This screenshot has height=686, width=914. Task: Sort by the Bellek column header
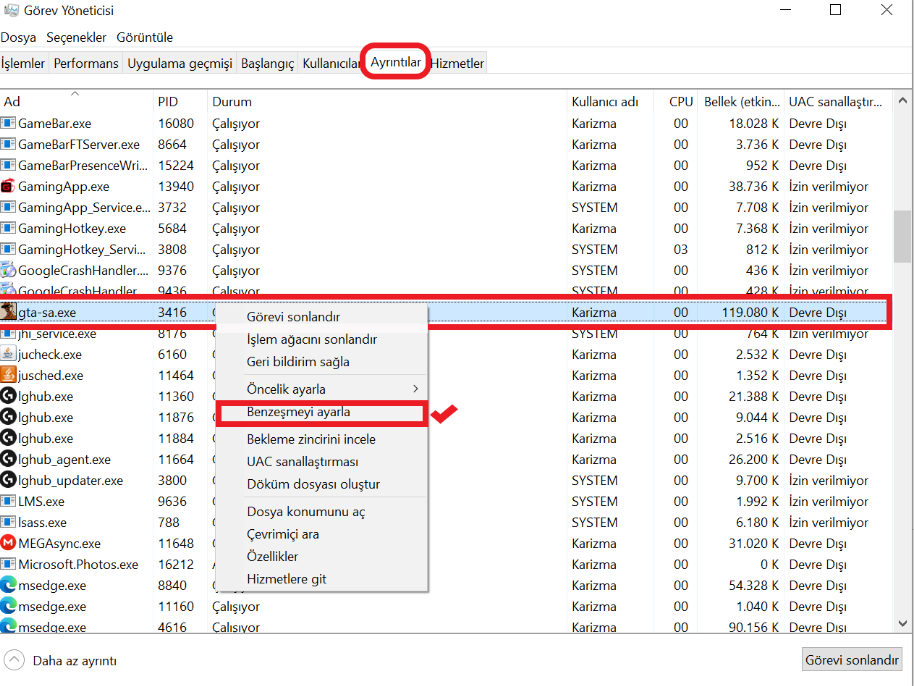[x=741, y=101]
